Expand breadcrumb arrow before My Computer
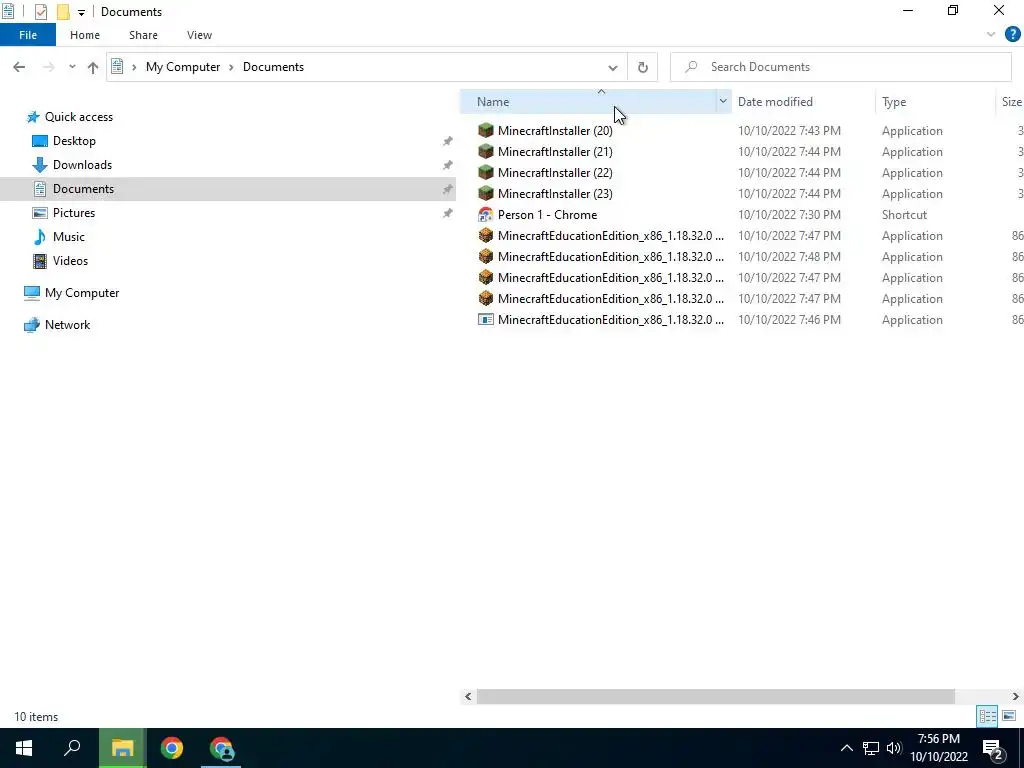 [134, 67]
